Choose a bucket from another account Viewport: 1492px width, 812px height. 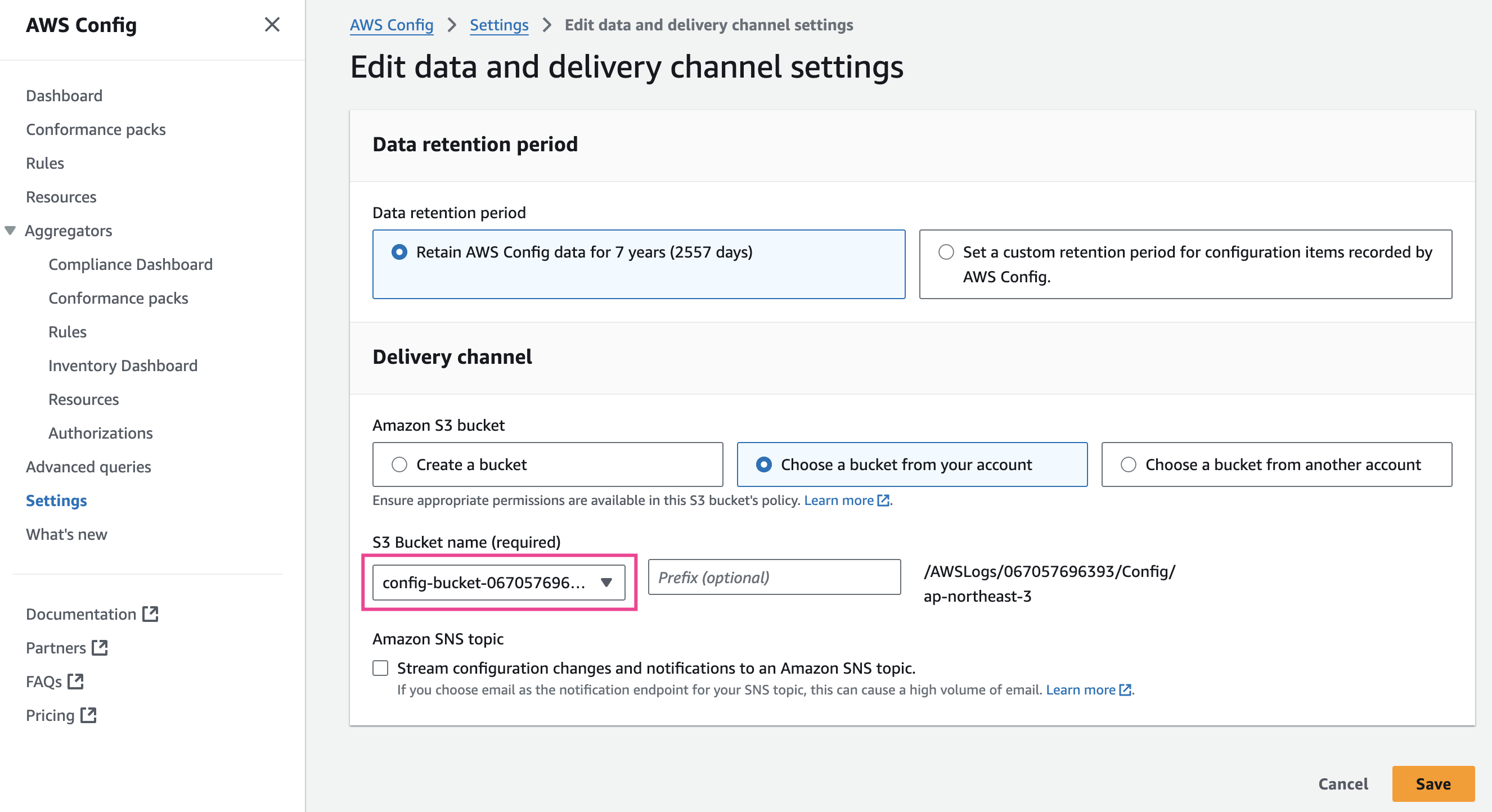[x=1127, y=464]
